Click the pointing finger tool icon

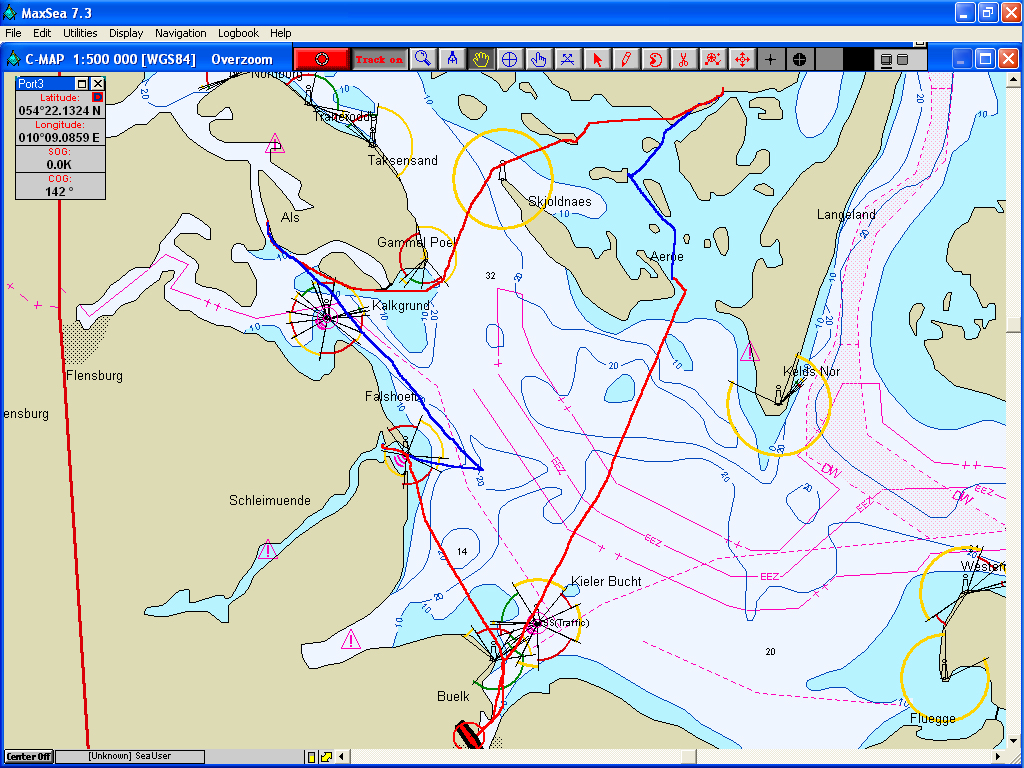(538, 59)
